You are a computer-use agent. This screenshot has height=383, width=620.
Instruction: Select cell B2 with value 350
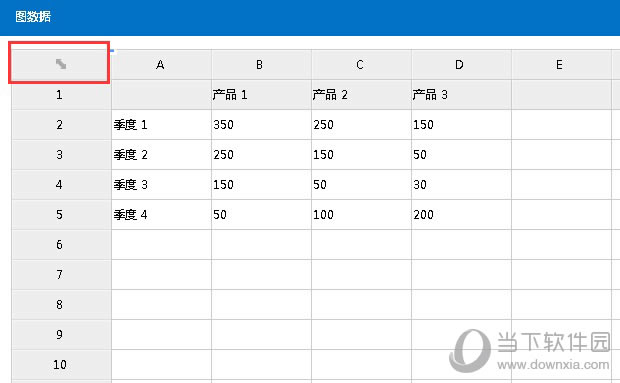tap(261, 125)
